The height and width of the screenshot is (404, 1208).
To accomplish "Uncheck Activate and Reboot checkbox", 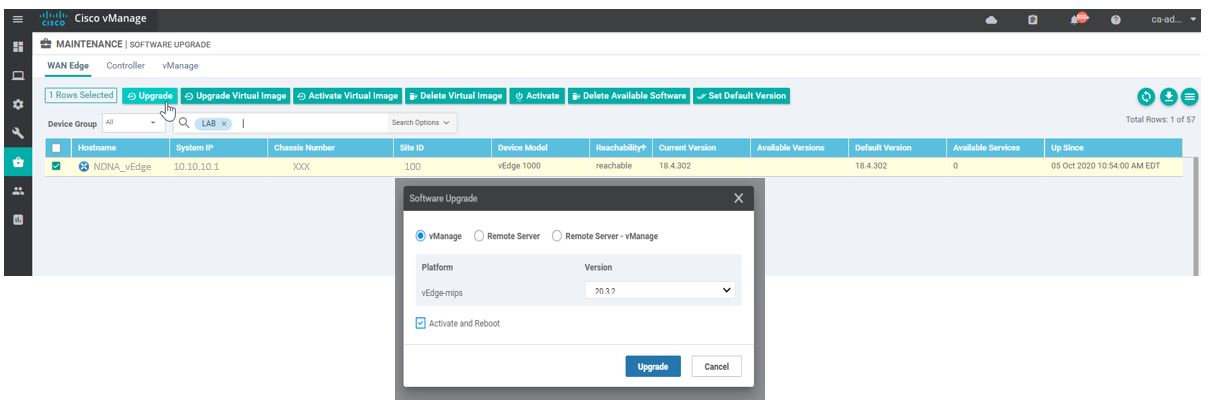I will point(421,324).
